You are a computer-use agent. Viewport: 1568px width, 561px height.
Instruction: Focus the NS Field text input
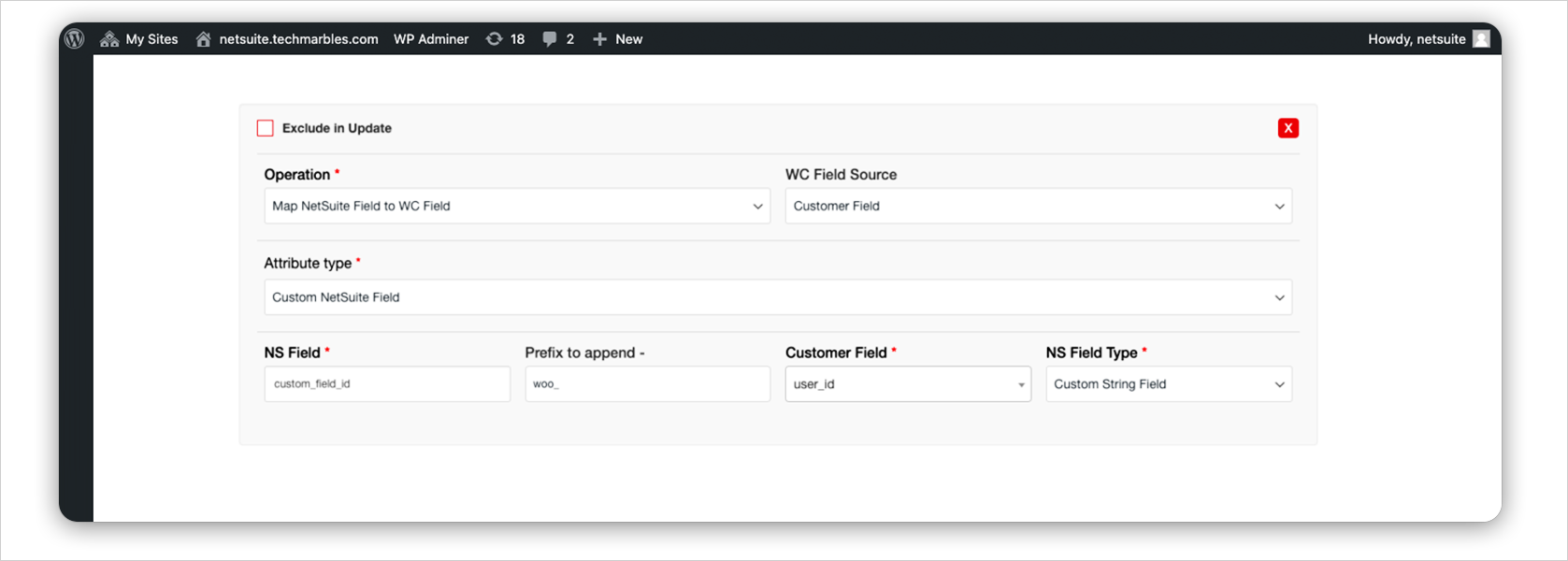pyautogui.click(x=387, y=384)
